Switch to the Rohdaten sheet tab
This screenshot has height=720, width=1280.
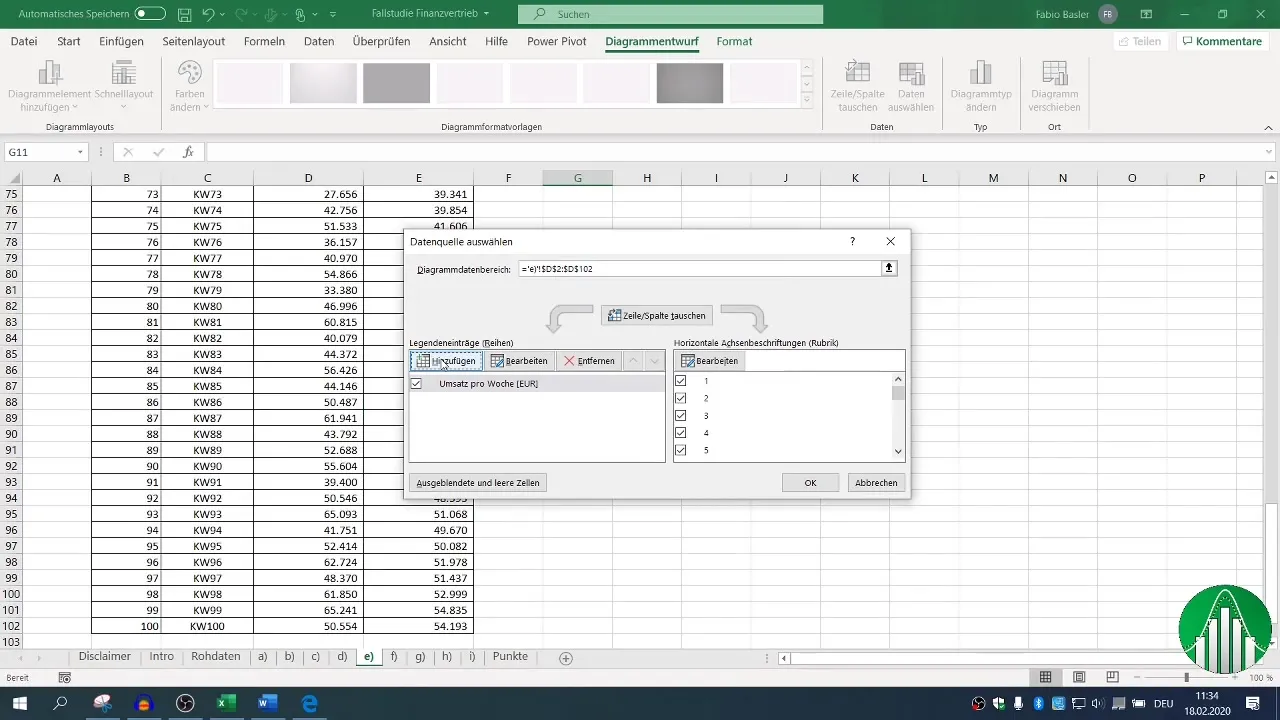pyautogui.click(x=215, y=657)
